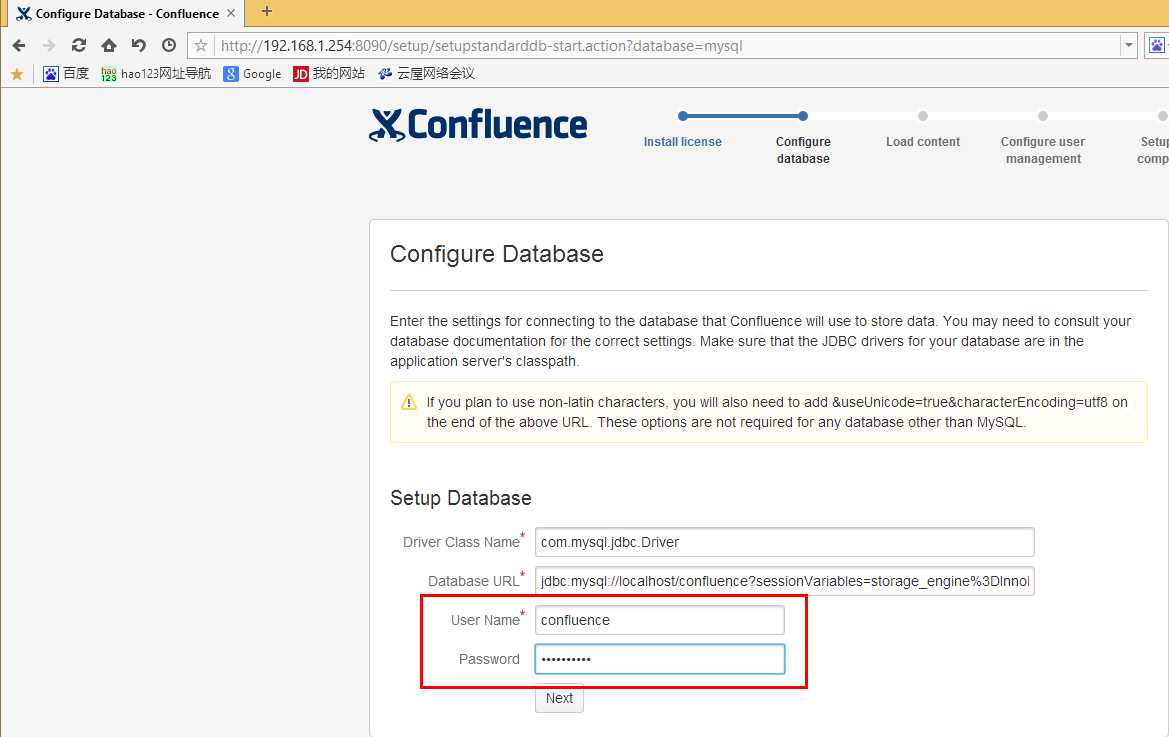This screenshot has height=737, width=1169.
Task: Click the Confluence logo
Action: click(478, 124)
